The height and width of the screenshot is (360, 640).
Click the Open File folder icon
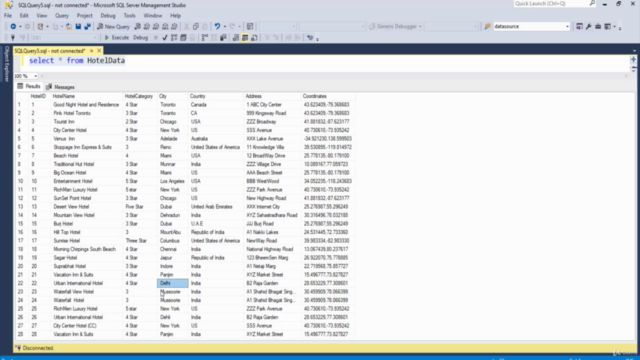[69, 27]
